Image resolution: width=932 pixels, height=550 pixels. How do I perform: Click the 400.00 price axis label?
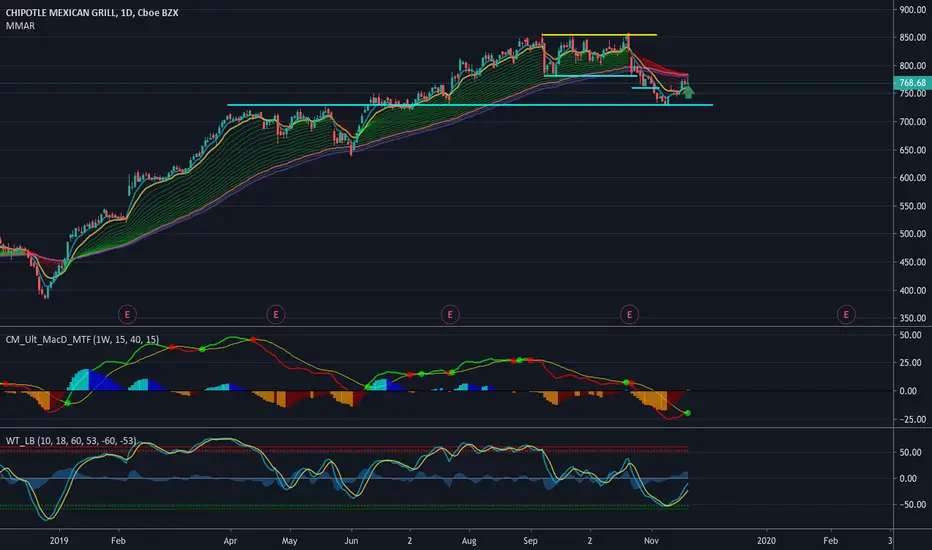[912, 290]
